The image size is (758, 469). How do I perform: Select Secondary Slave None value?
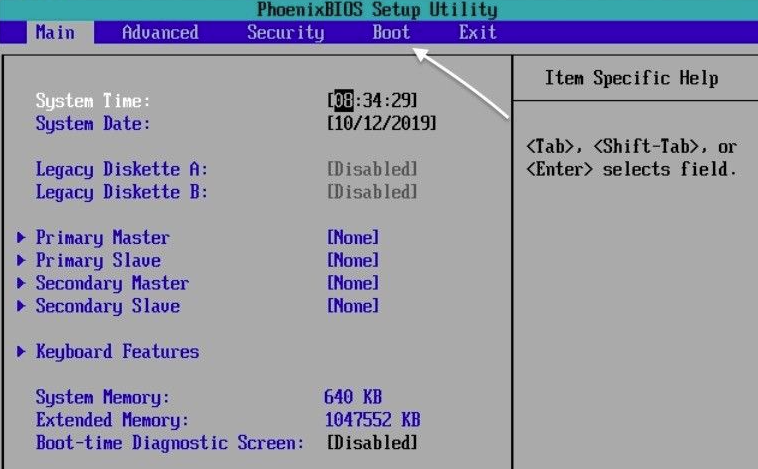coord(353,307)
